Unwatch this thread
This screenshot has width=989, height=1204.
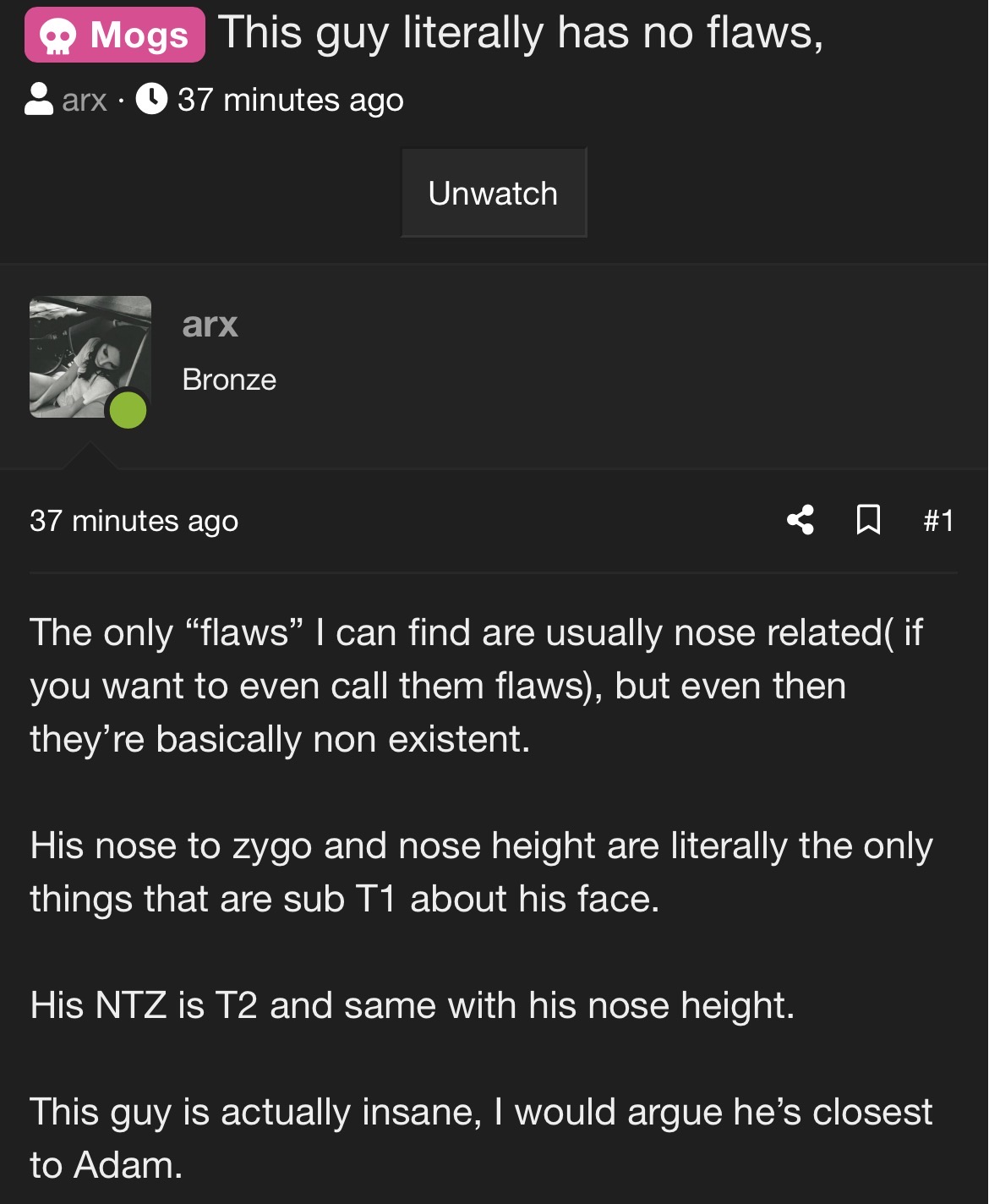[x=494, y=193]
